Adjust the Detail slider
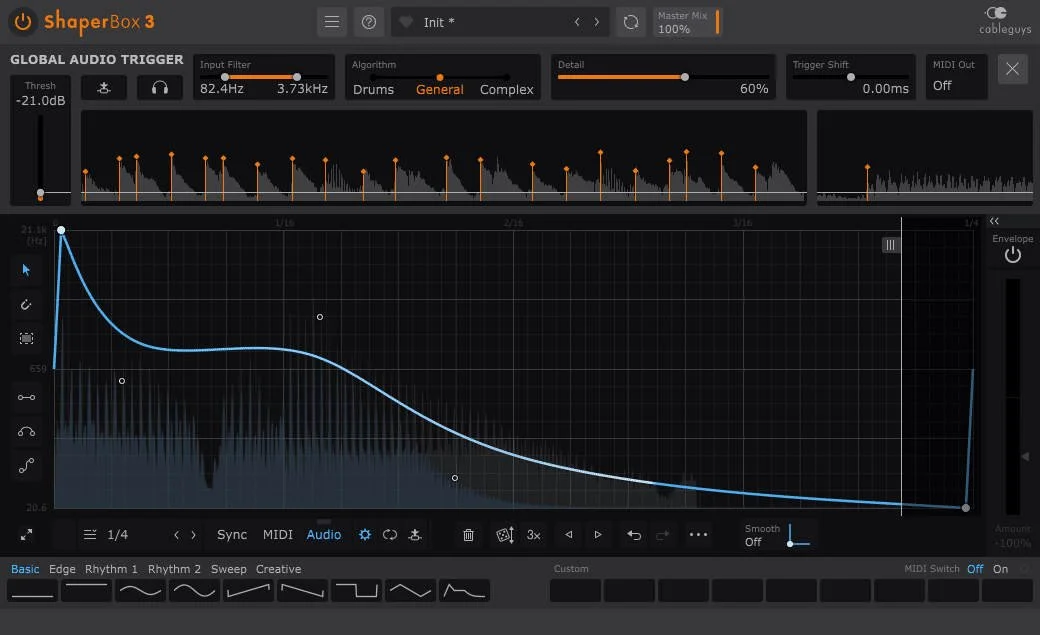The image size is (1040, 635). (x=684, y=76)
